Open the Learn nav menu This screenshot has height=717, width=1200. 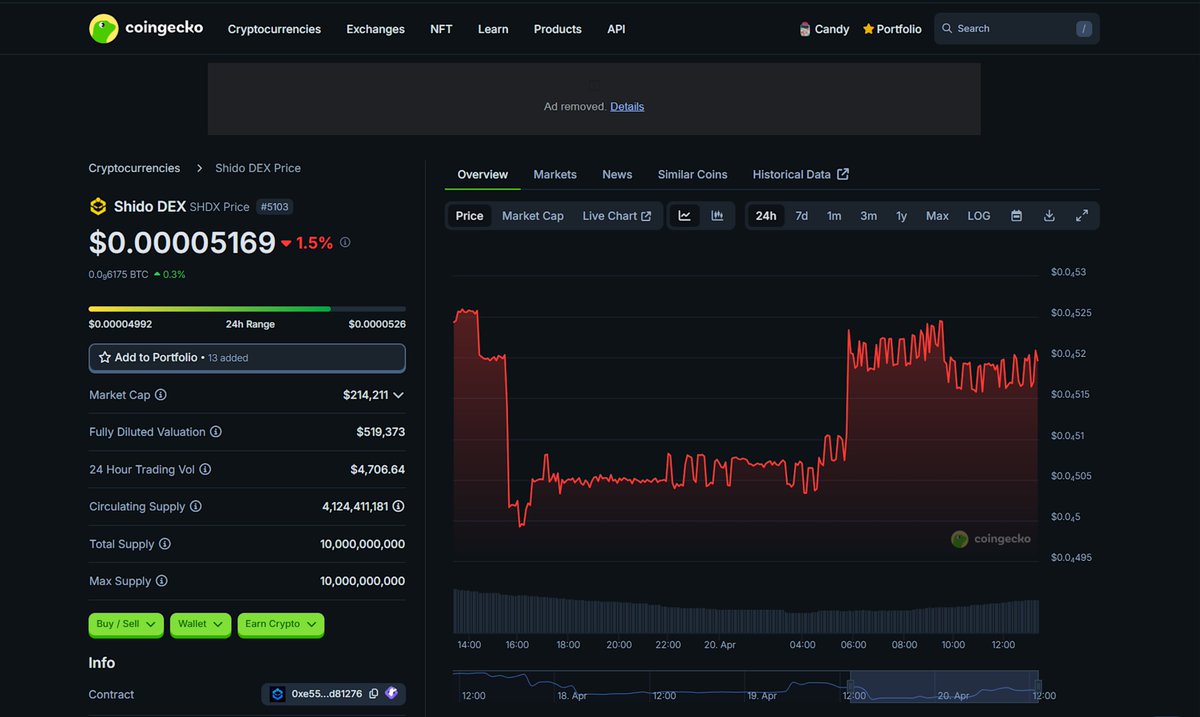(x=493, y=29)
